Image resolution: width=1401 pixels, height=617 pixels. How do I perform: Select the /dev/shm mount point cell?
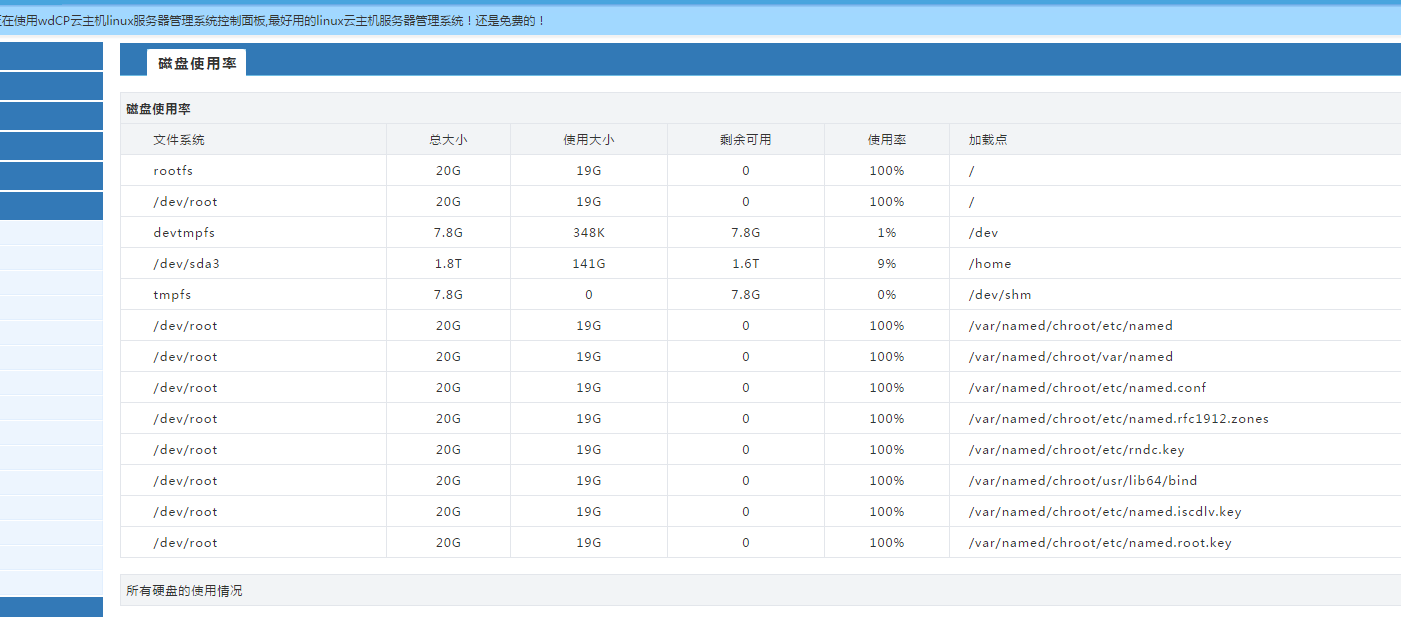(x=1000, y=295)
